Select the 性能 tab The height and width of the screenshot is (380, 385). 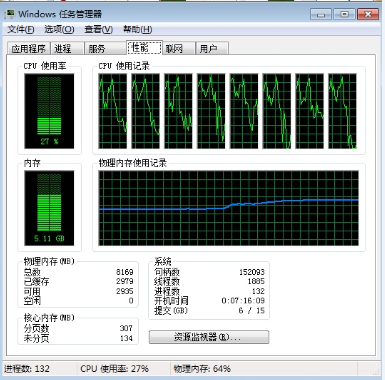[x=144, y=48]
